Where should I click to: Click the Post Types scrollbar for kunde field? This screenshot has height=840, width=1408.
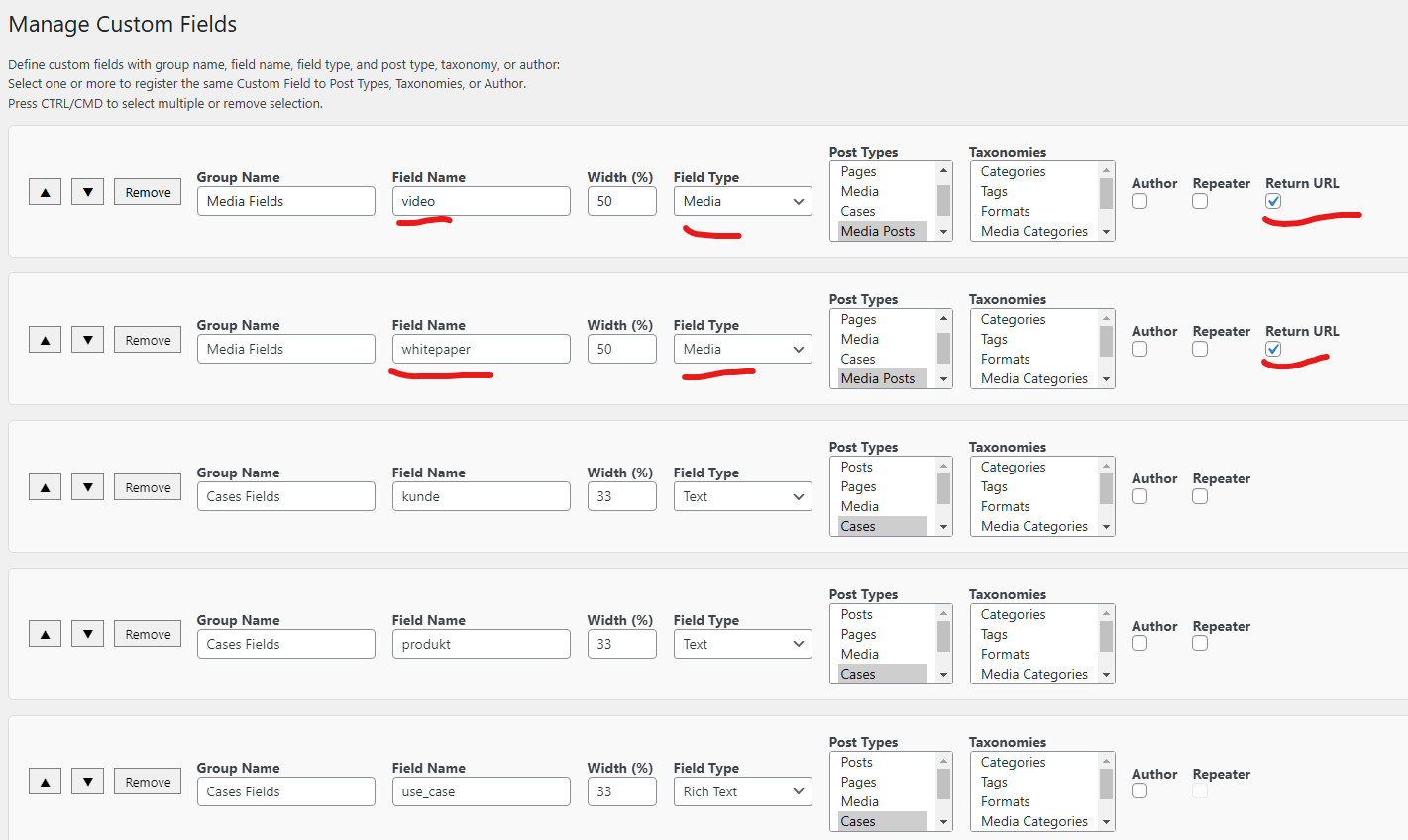[943, 496]
